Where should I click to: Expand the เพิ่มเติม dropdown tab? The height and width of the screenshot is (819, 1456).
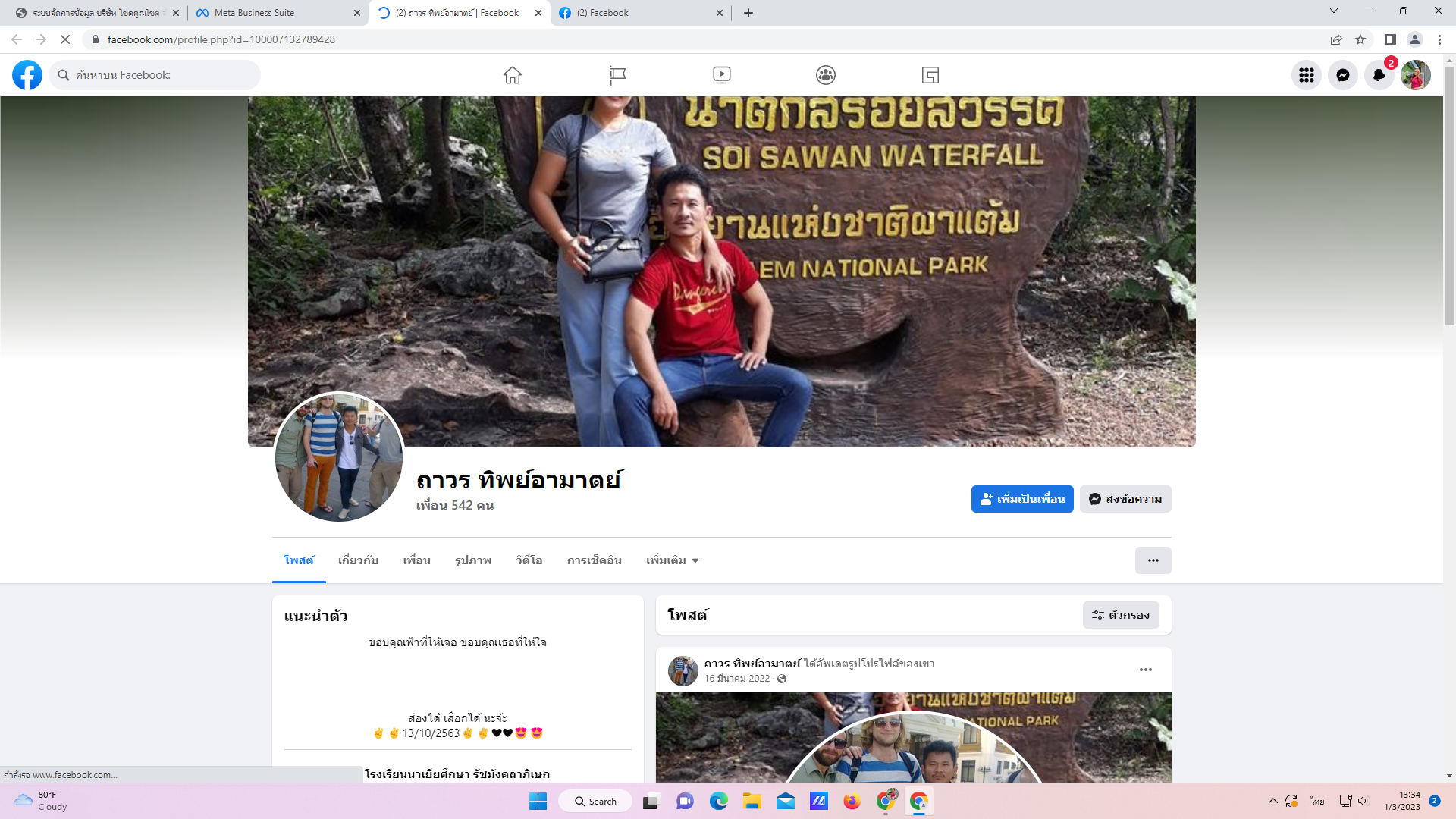672,560
